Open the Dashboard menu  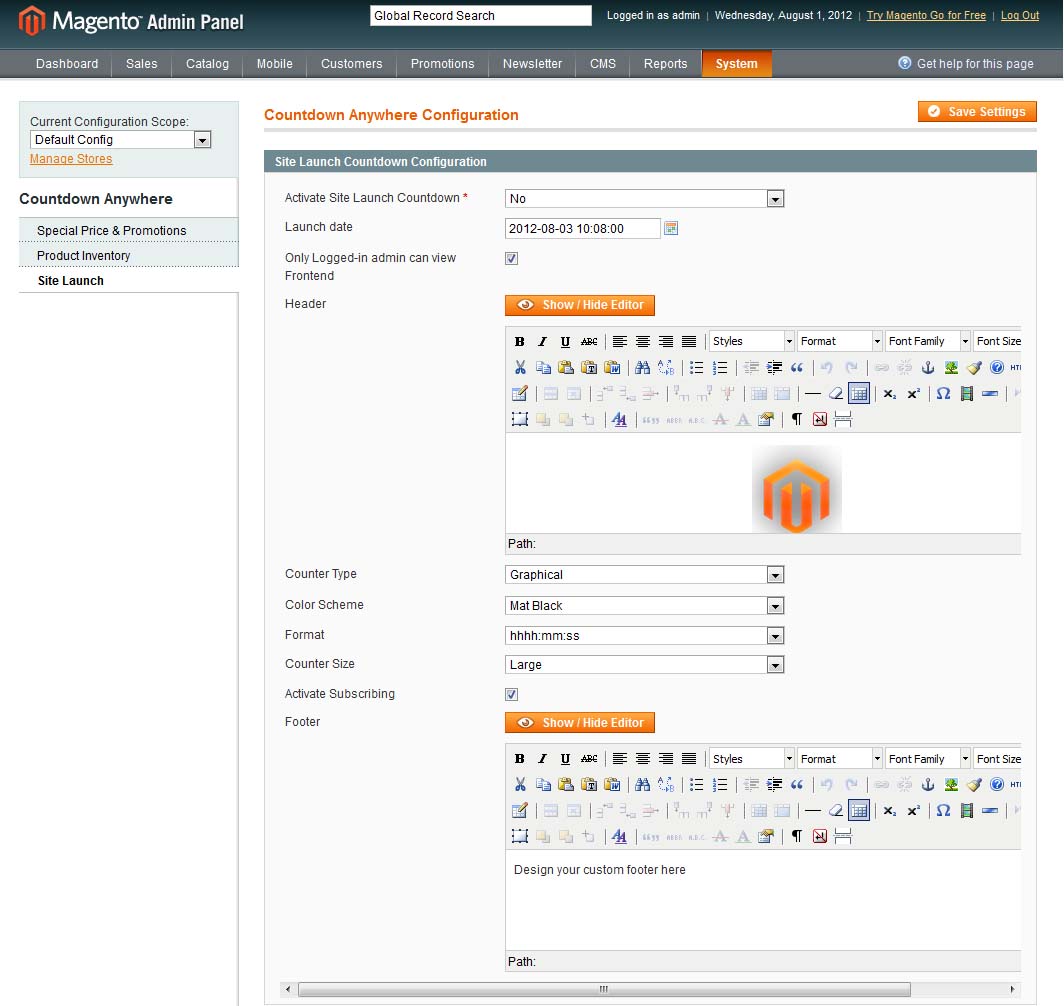click(x=67, y=64)
